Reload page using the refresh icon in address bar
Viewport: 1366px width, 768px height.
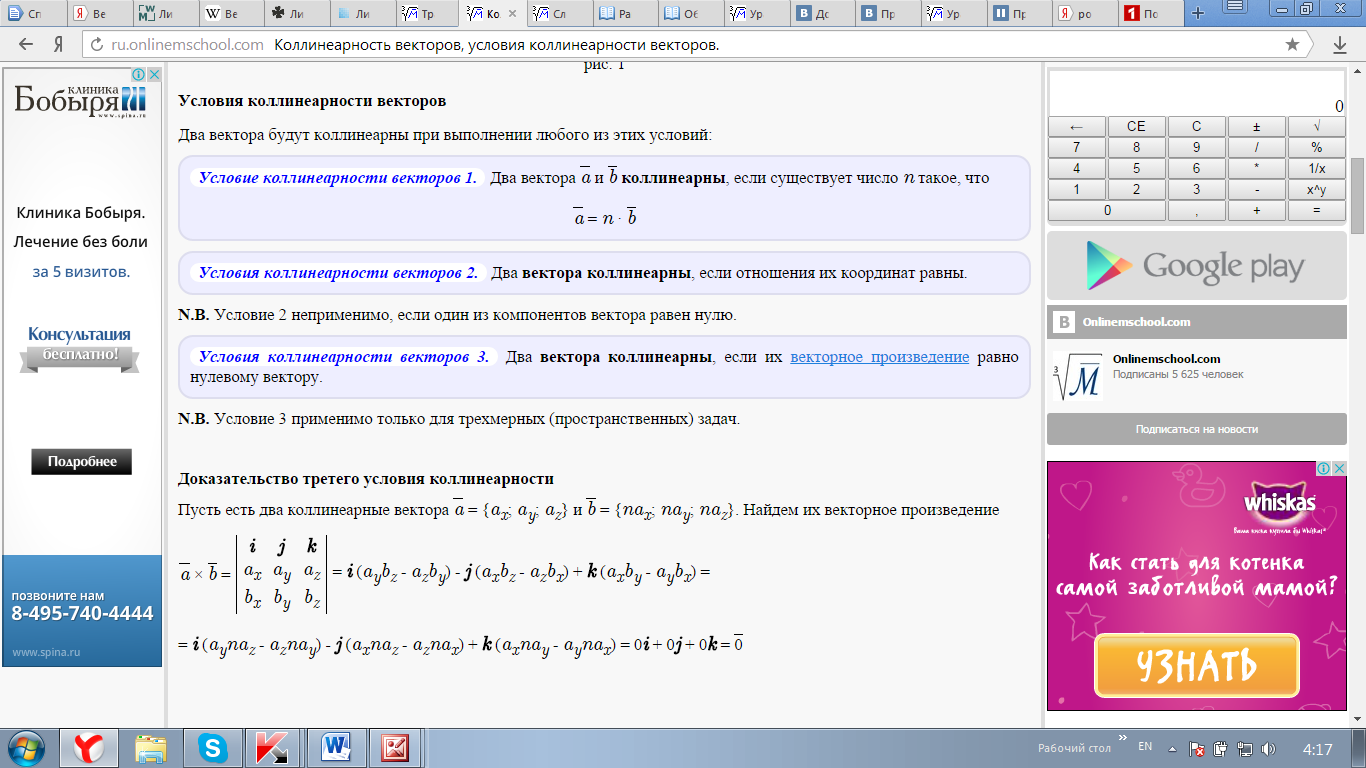(x=97, y=45)
